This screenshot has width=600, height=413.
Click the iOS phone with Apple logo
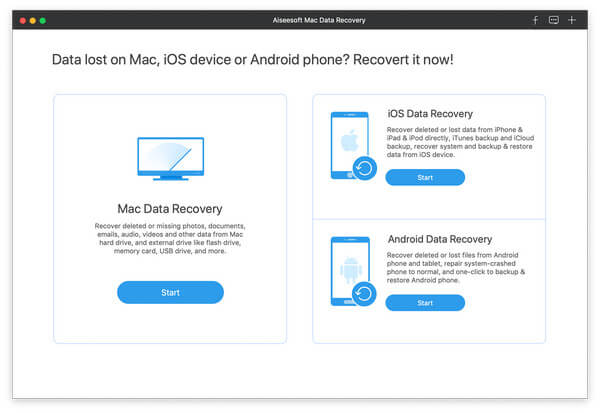tap(347, 143)
